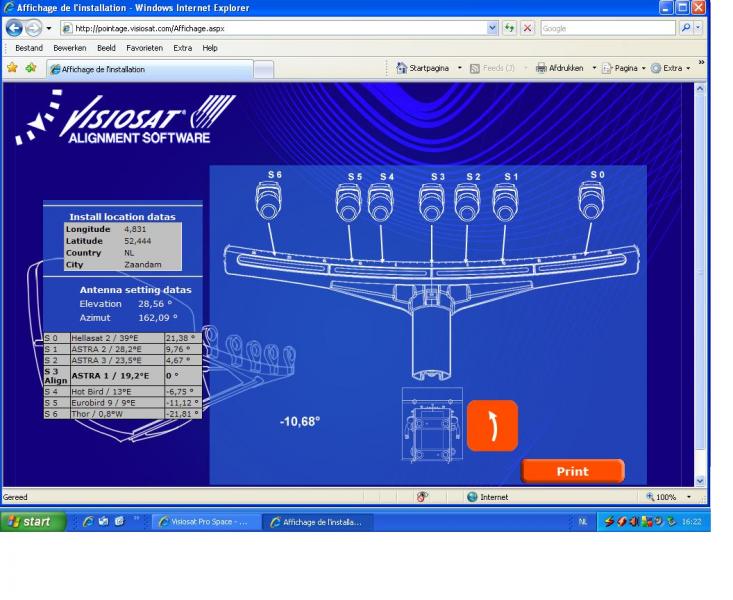Image resolution: width=733 pixels, height=600 pixels.
Task: Open the Extra menu in menu bar
Action: coord(182,48)
